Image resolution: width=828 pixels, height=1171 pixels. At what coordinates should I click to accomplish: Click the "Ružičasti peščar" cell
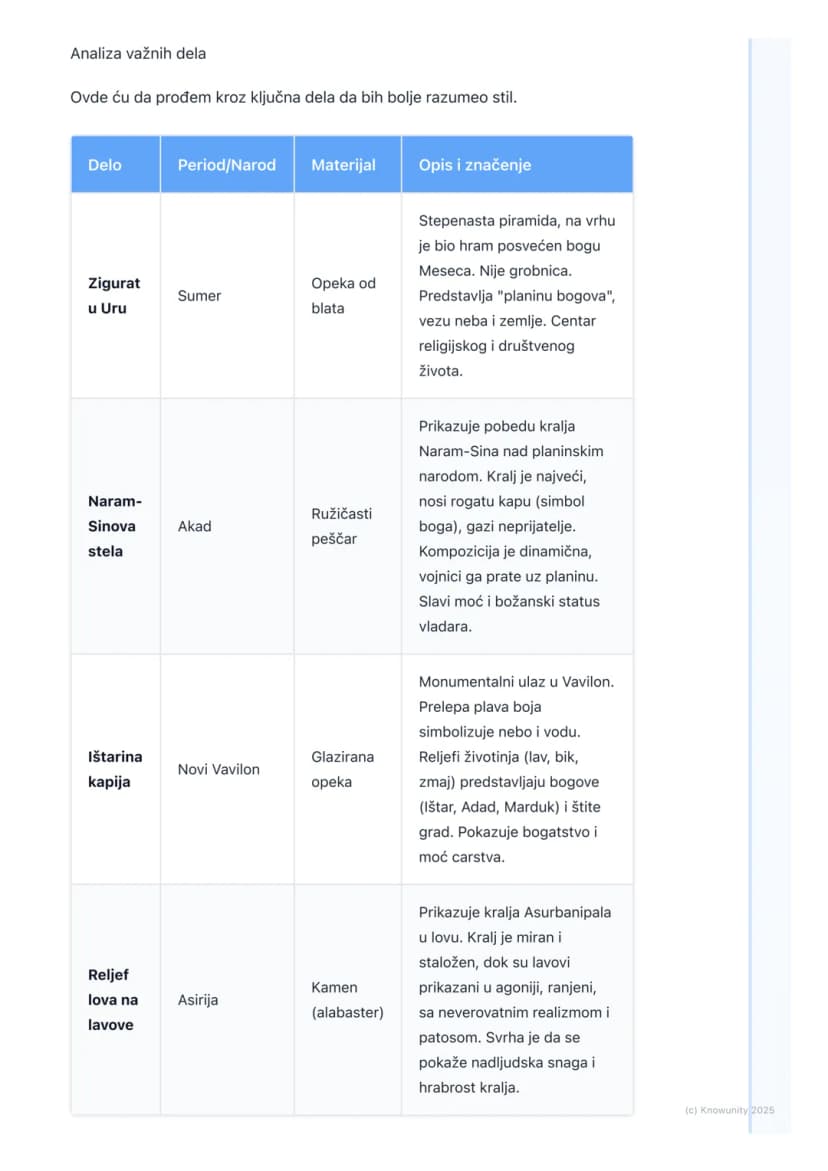tap(347, 527)
